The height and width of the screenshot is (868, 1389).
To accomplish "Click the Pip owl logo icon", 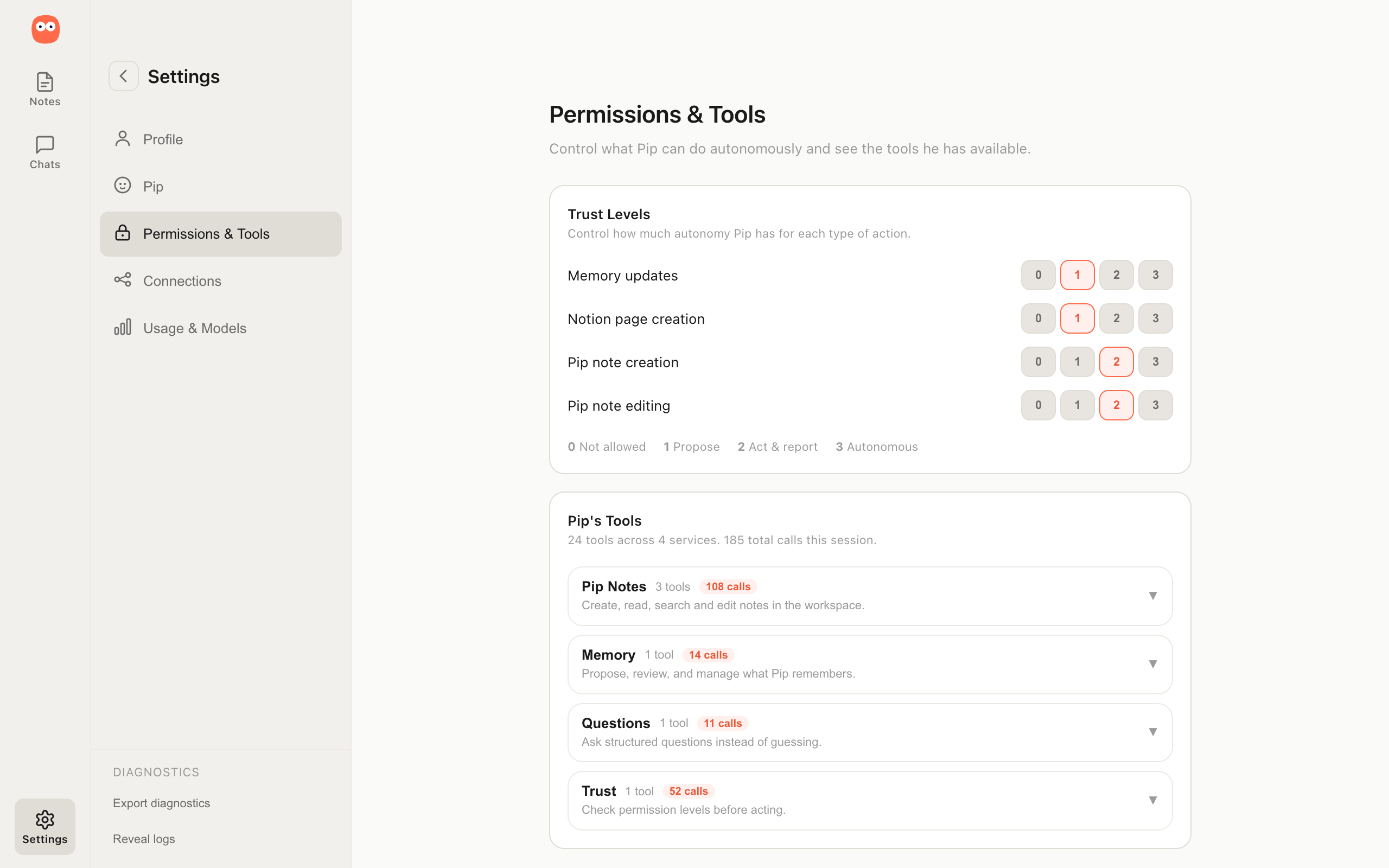I will [x=46, y=29].
